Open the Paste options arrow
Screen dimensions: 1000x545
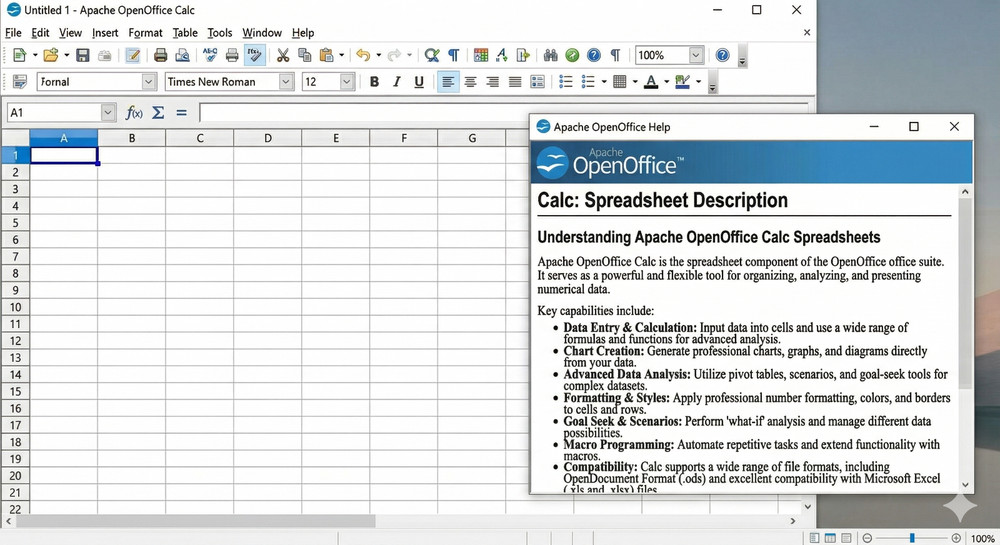[341, 55]
